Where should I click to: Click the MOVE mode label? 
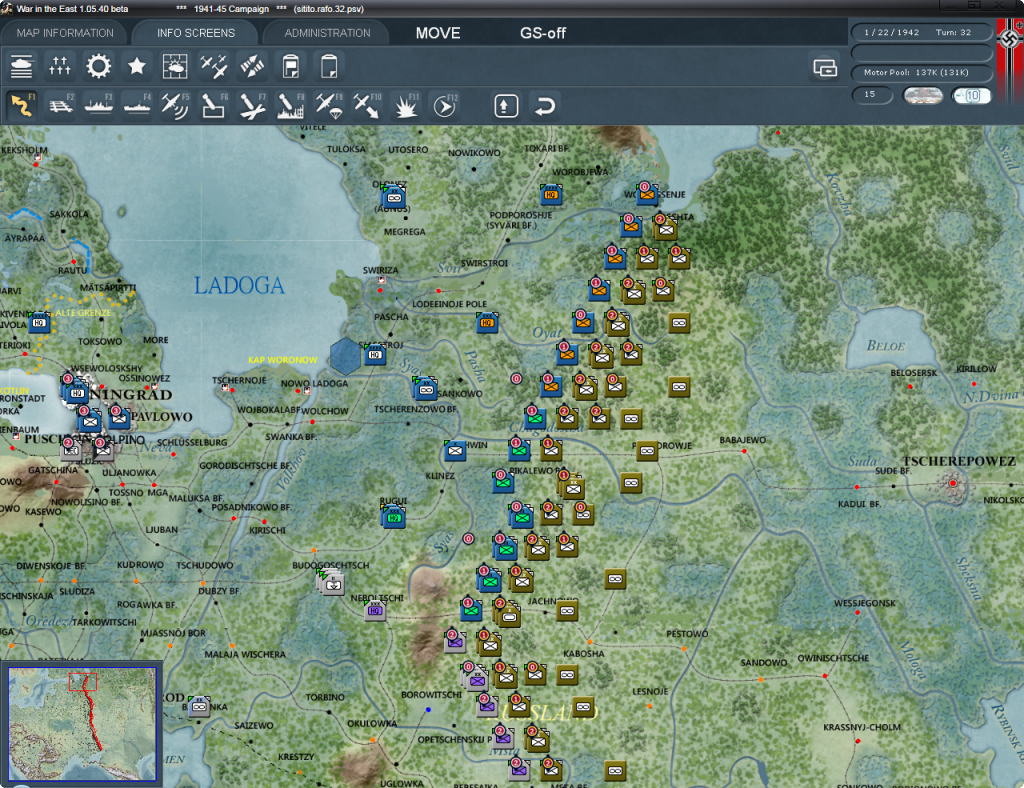438,33
